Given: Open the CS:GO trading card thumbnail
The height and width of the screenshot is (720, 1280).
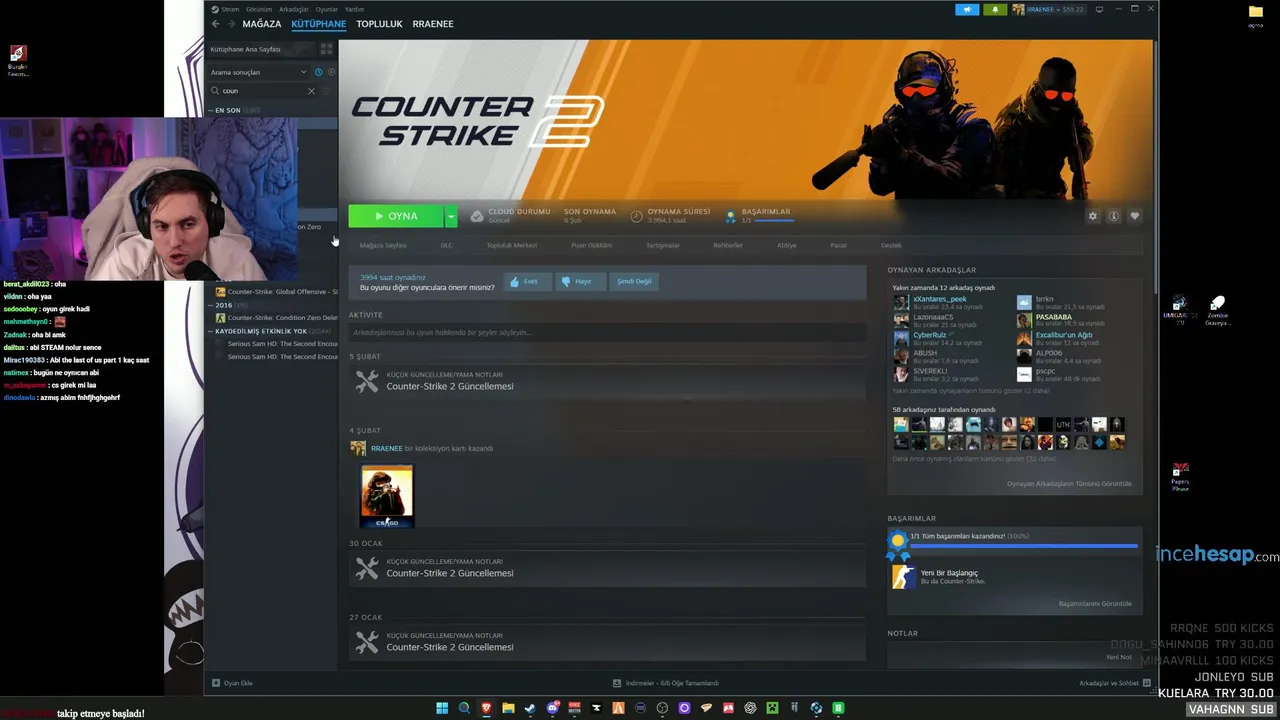Looking at the screenshot, I should (x=387, y=496).
